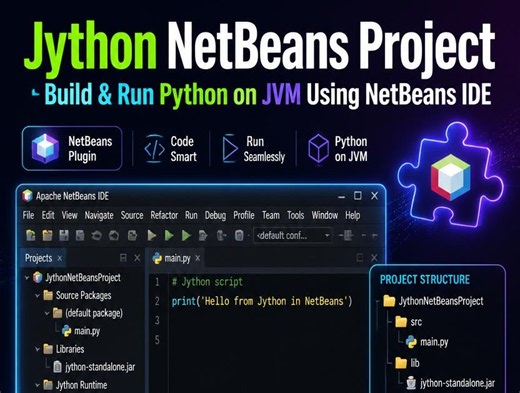
Task: Click jython-standalone.jar file icon in Projects tree
Action: coord(57,367)
